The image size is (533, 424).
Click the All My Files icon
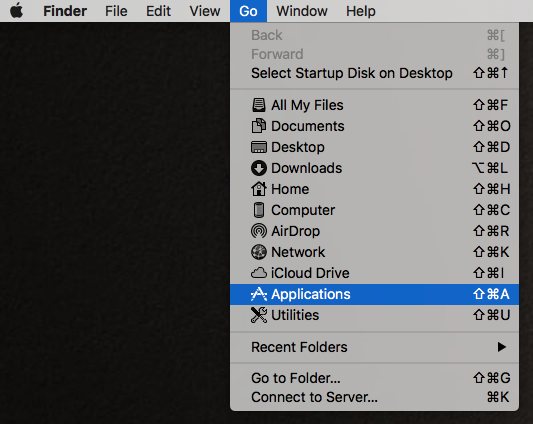[x=259, y=105]
